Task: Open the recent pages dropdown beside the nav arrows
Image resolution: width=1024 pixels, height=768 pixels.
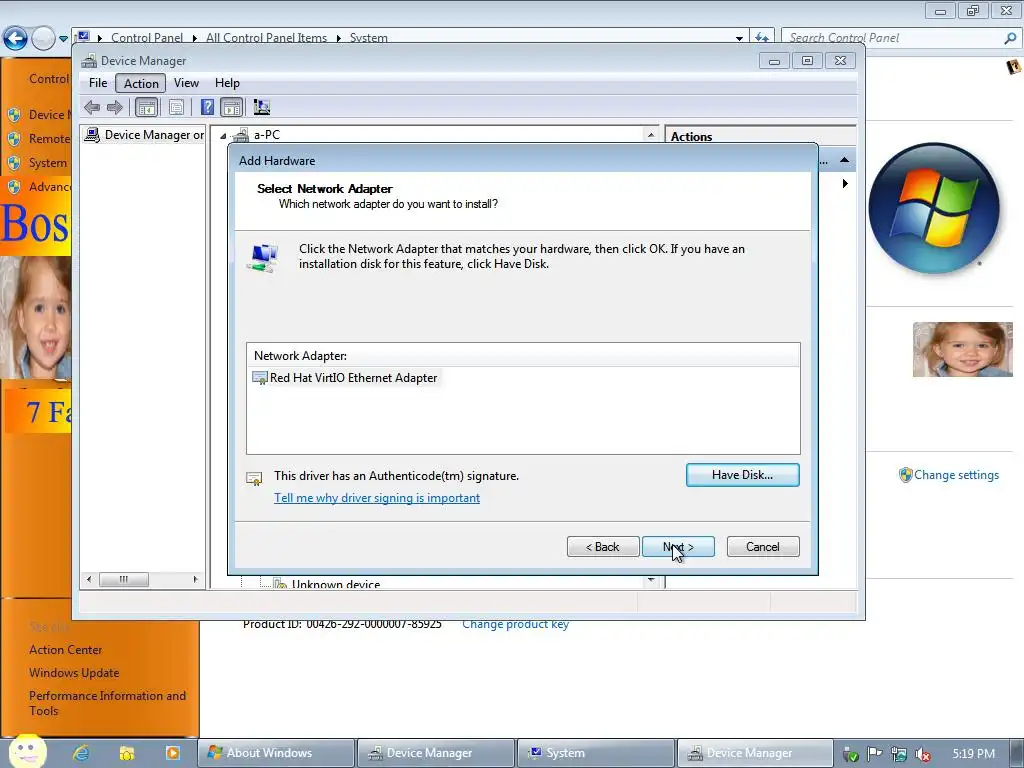Action: pyautogui.click(x=63, y=39)
